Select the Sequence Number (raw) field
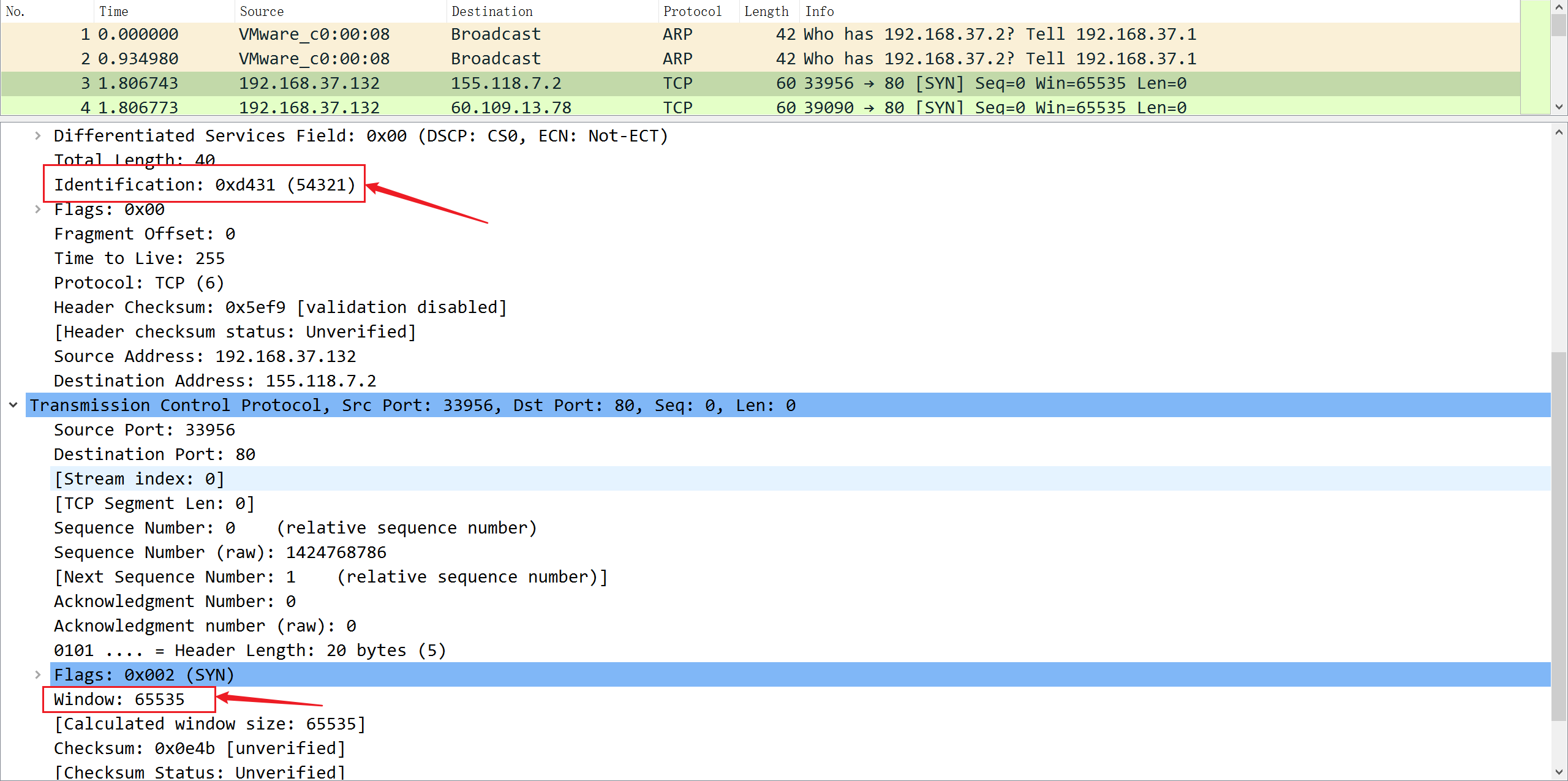This screenshot has height=781, width=1568. (x=221, y=553)
